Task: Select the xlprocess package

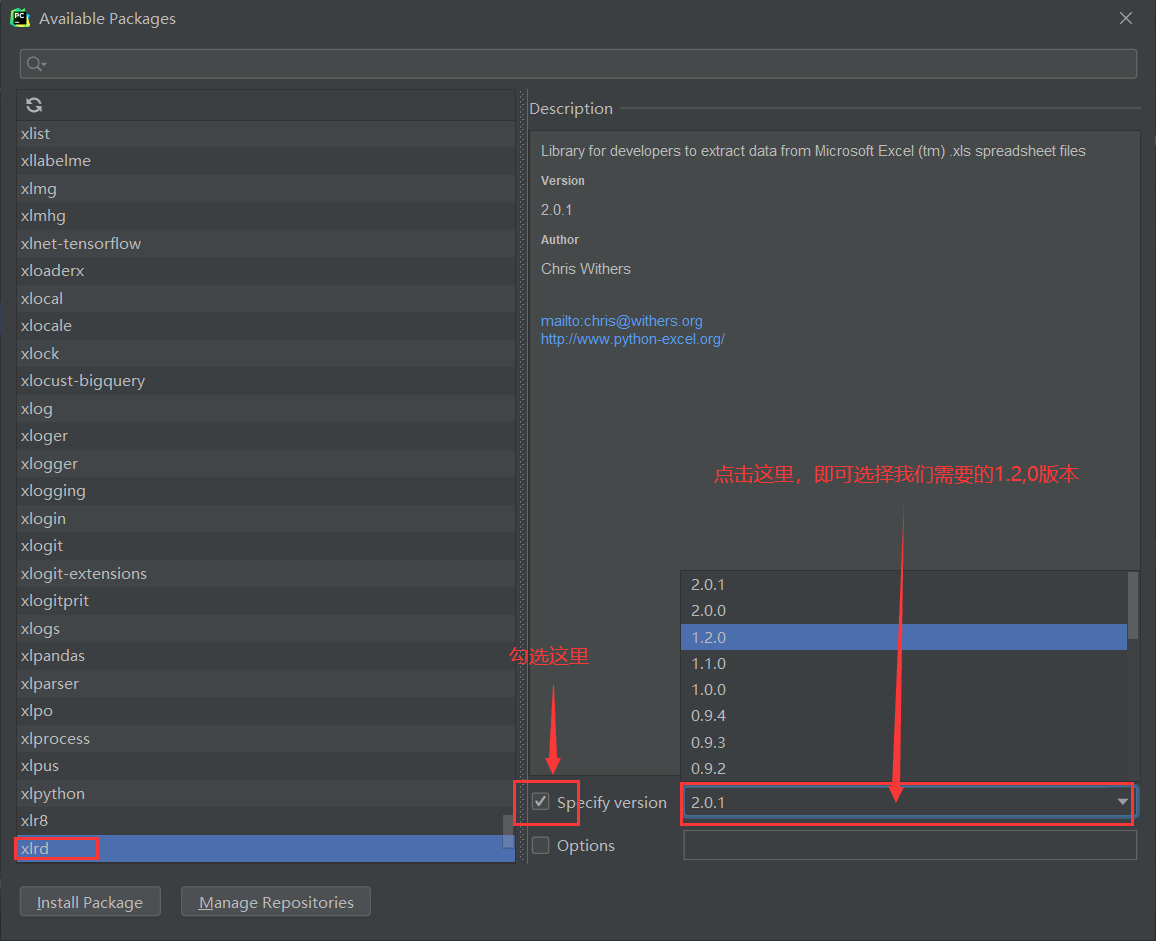Action: 265,738
